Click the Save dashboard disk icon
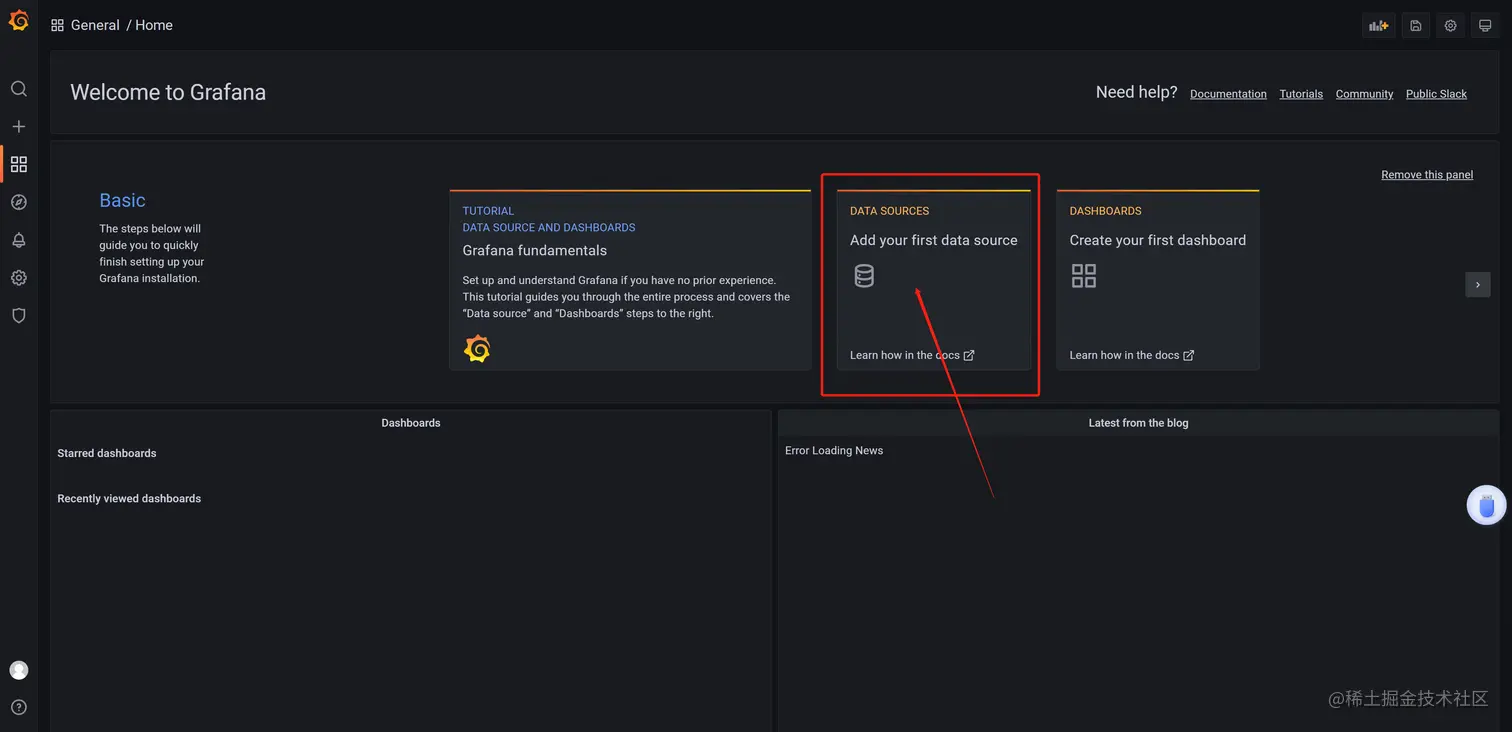 (1415, 26)
